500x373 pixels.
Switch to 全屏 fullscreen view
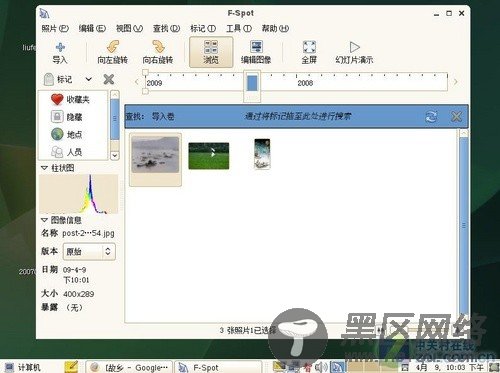[x=309, y=53]
